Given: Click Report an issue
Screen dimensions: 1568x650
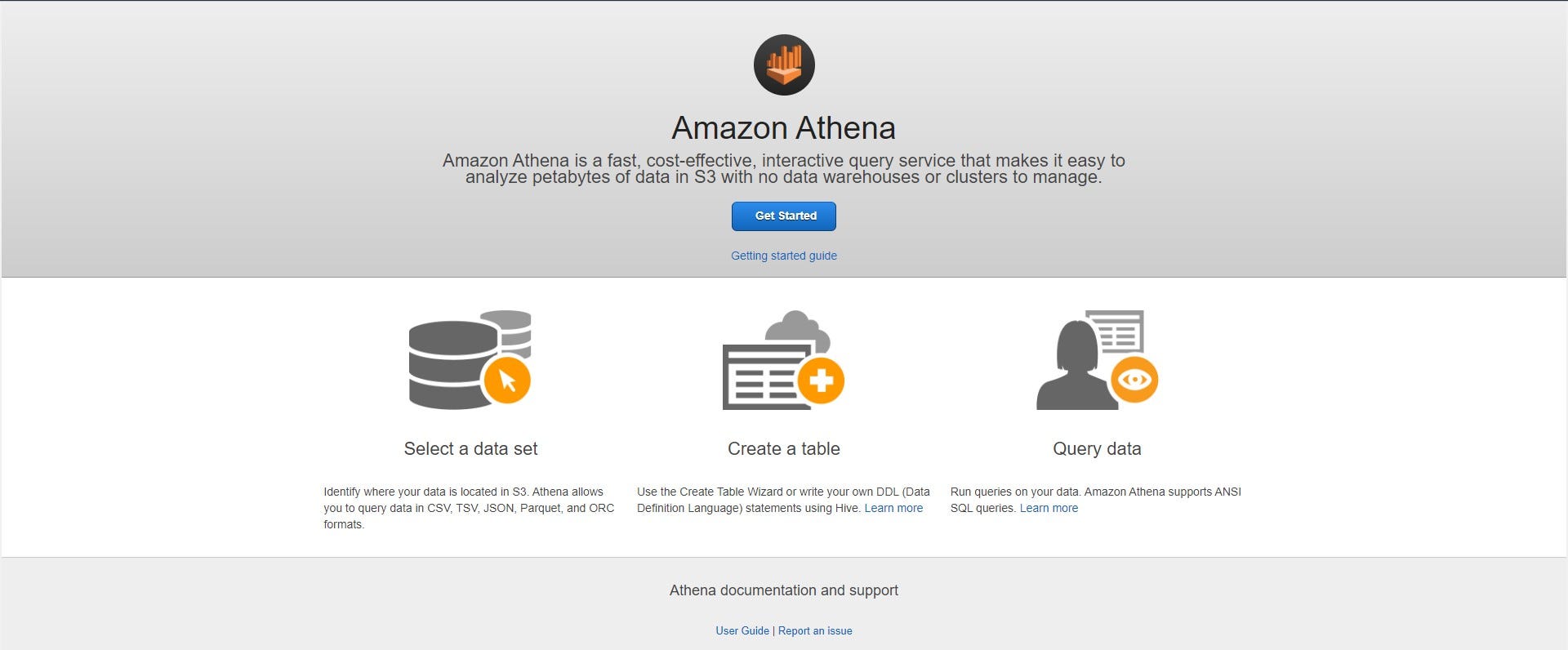Looking at the screenshot, I should [814, 630].
